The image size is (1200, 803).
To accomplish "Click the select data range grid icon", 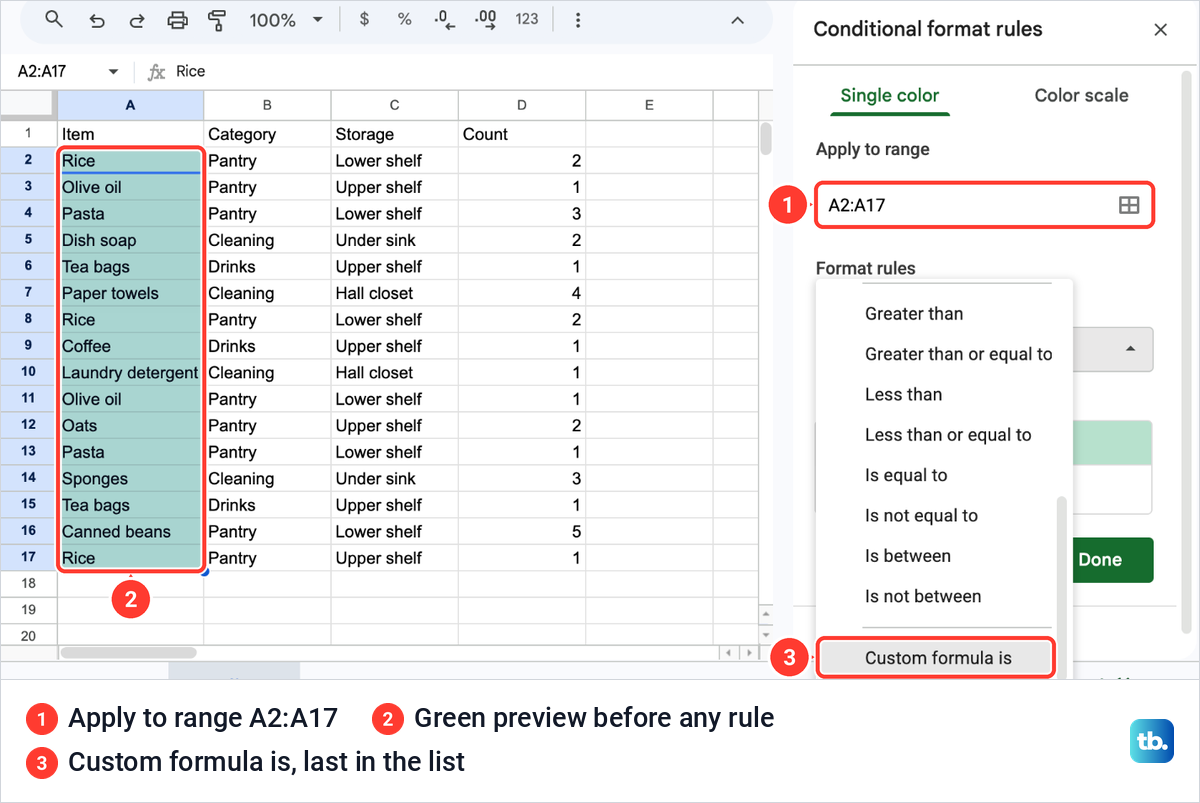I will pyautogui.click(x=1128, y=205).
